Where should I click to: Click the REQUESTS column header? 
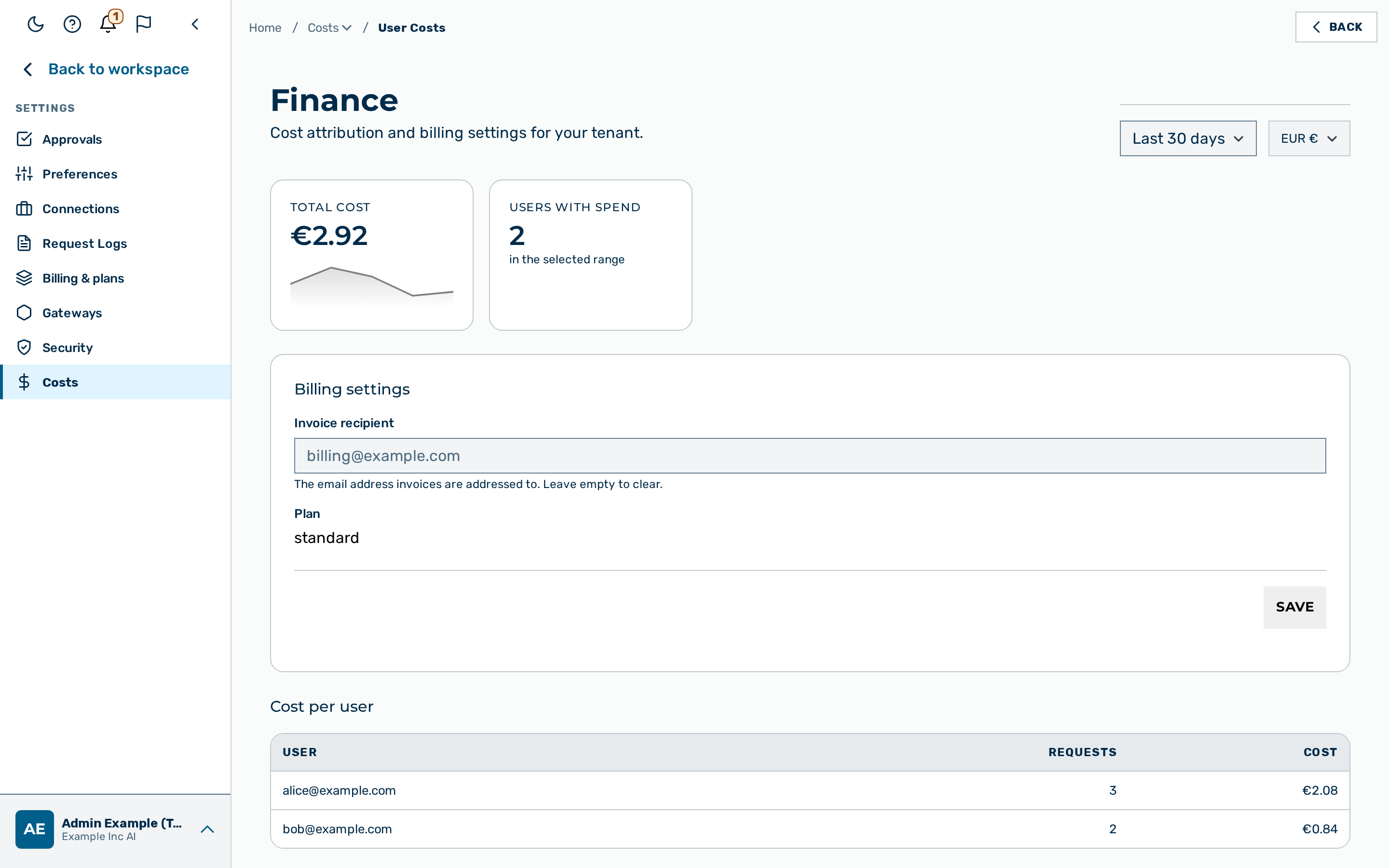coord(1082,752)
